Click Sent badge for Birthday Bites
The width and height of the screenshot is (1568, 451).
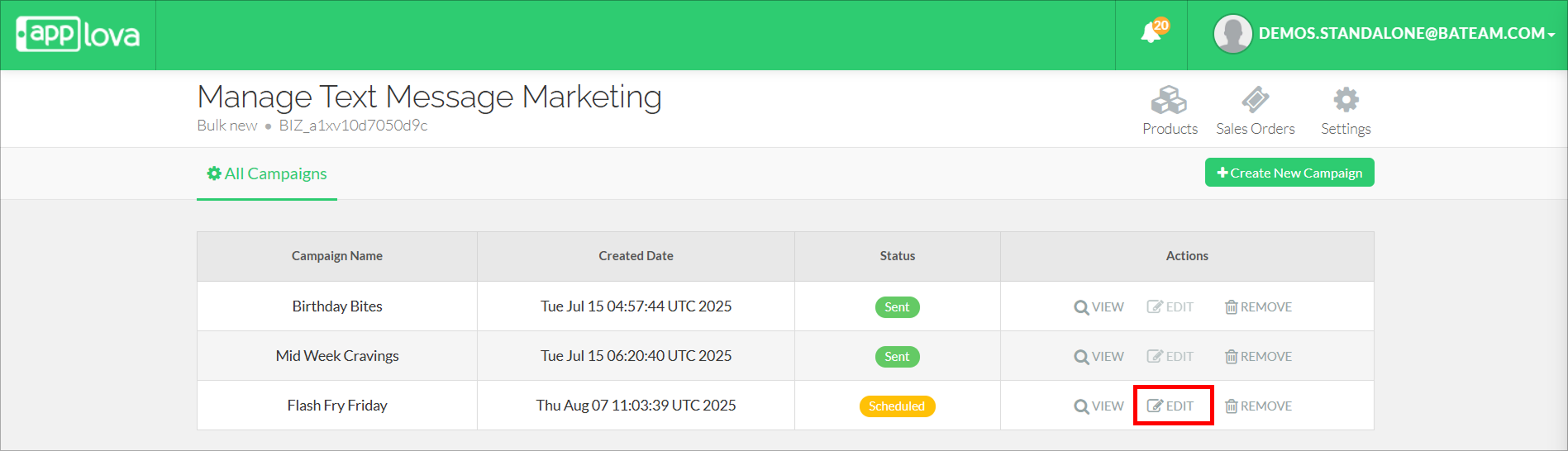pyautogui.click(x=897, y=307)
